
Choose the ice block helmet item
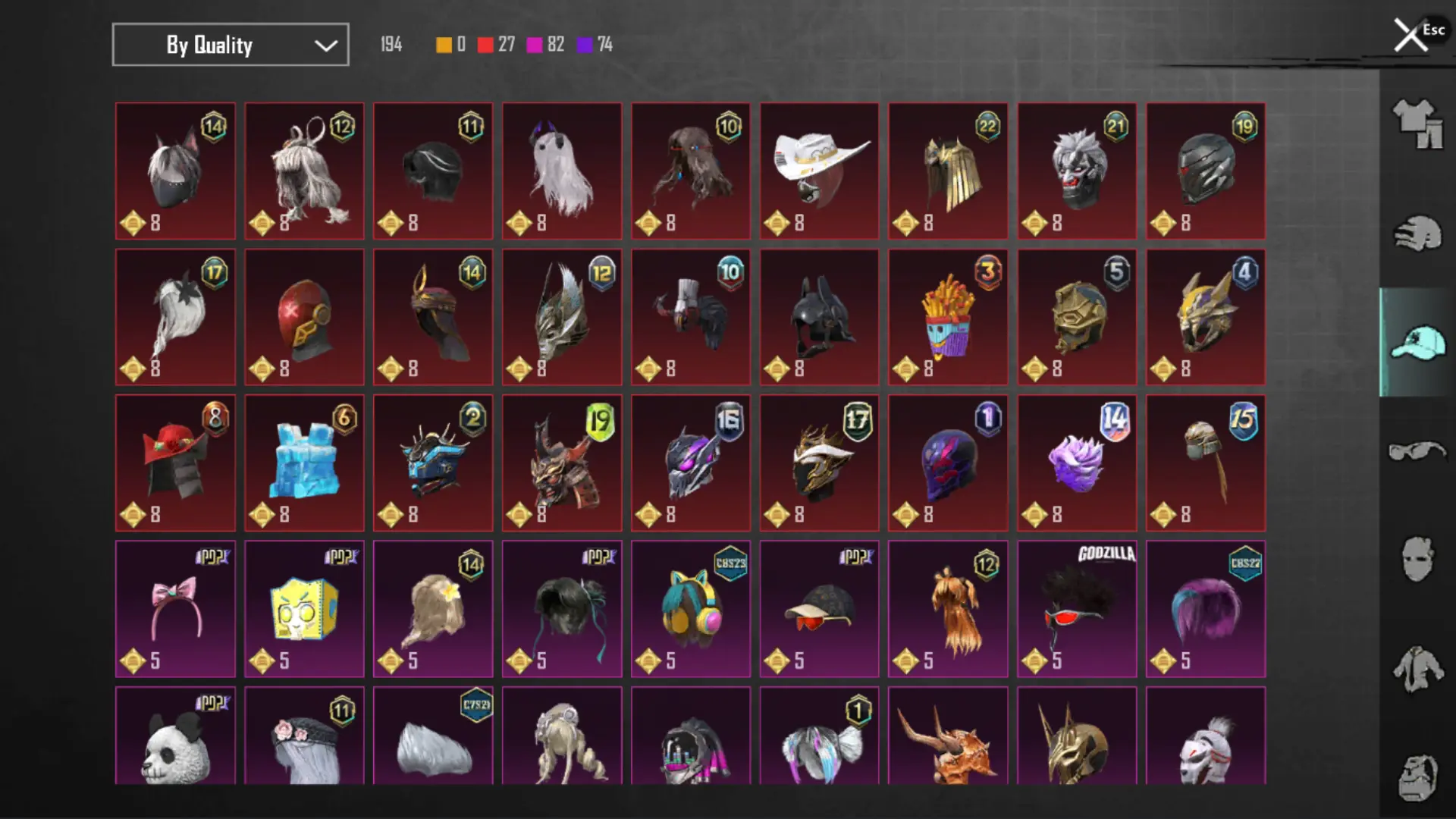point(304,463)
